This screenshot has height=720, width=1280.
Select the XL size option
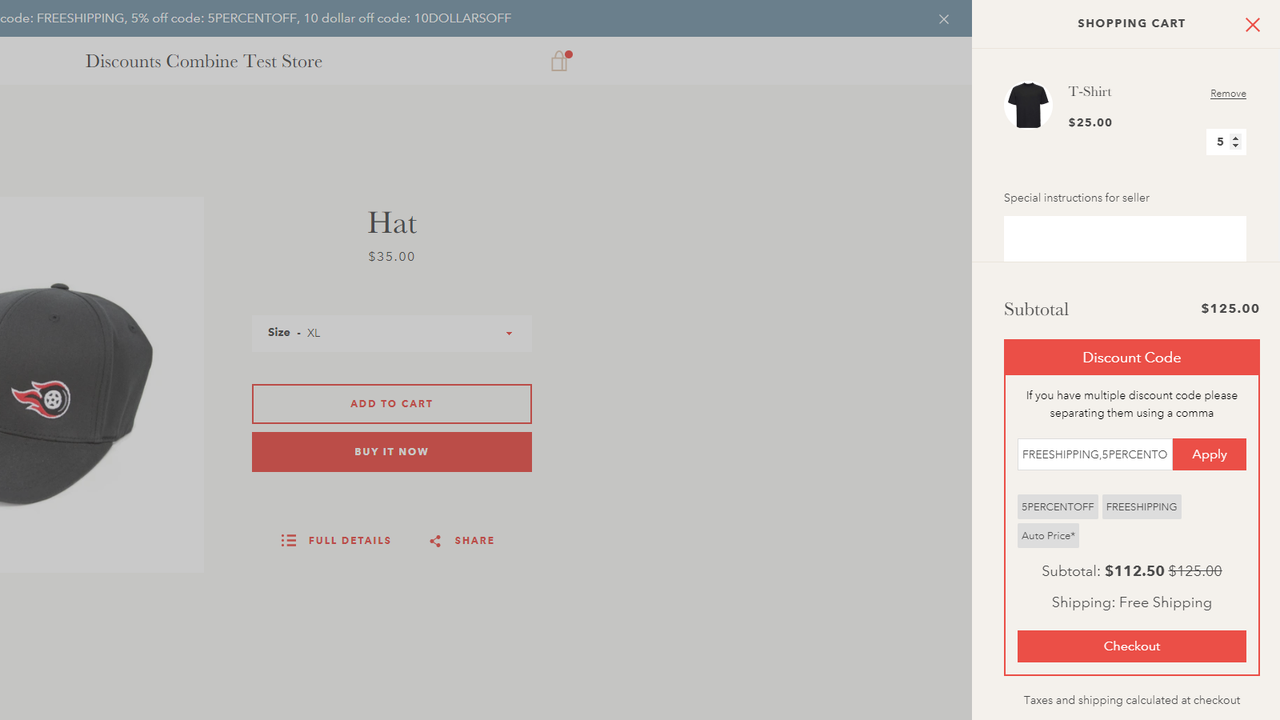(x=313, y=332)
